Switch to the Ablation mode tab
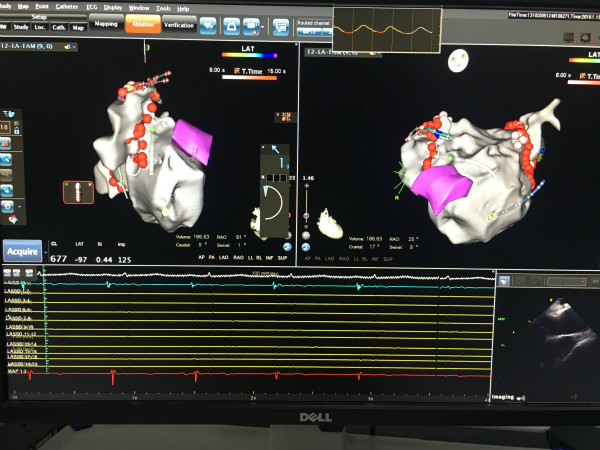The image size is (600, 450). (140, 23)
